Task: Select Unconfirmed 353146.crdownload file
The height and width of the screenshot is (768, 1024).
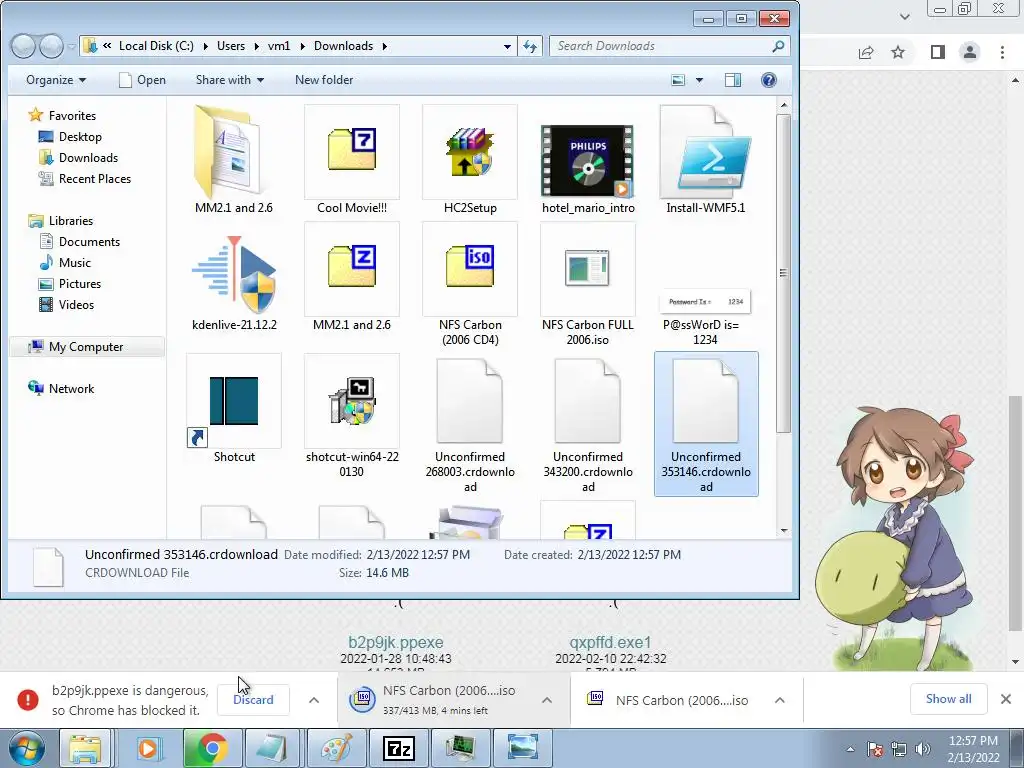Action: tap(706, 424)
